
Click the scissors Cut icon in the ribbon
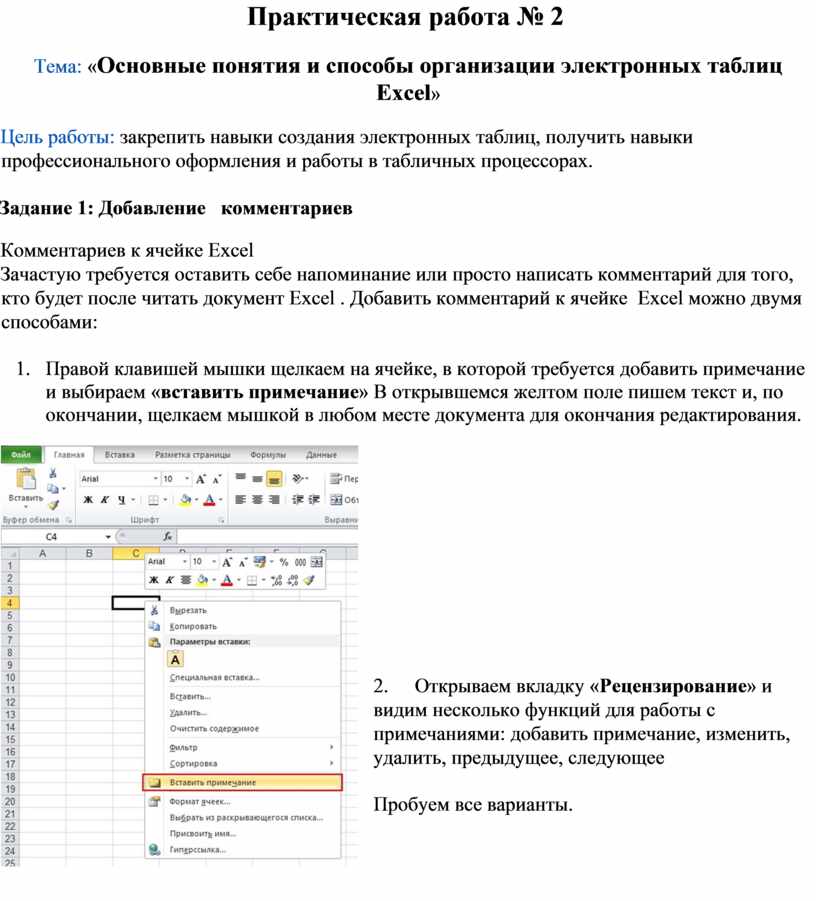pos(53,473)
